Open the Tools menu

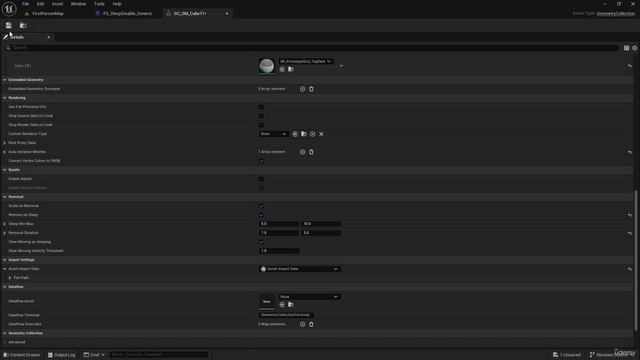pos(99,4)
